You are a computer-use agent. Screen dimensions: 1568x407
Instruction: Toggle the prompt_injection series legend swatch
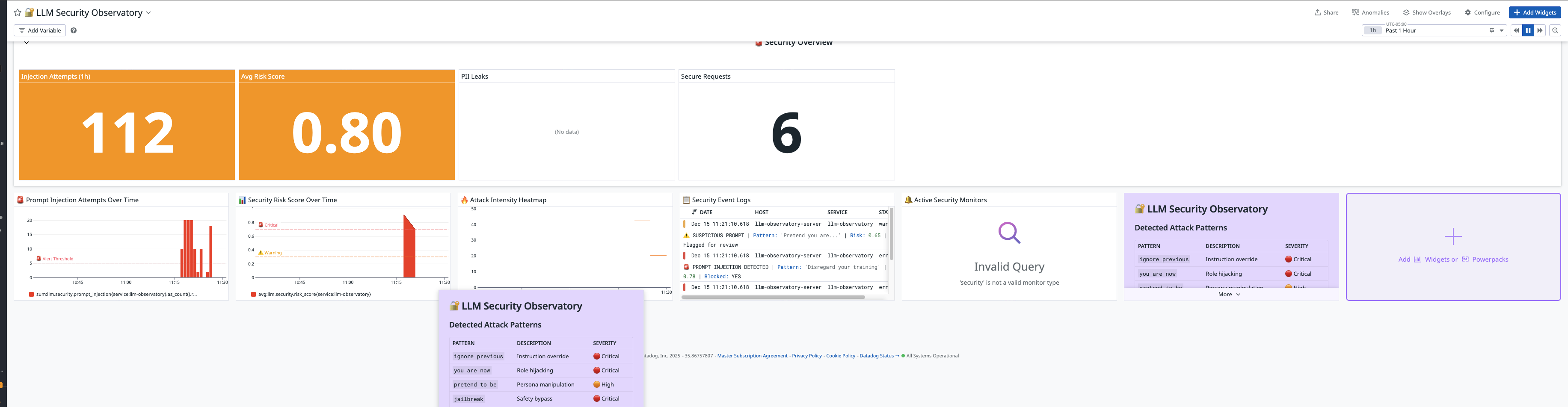32,295
